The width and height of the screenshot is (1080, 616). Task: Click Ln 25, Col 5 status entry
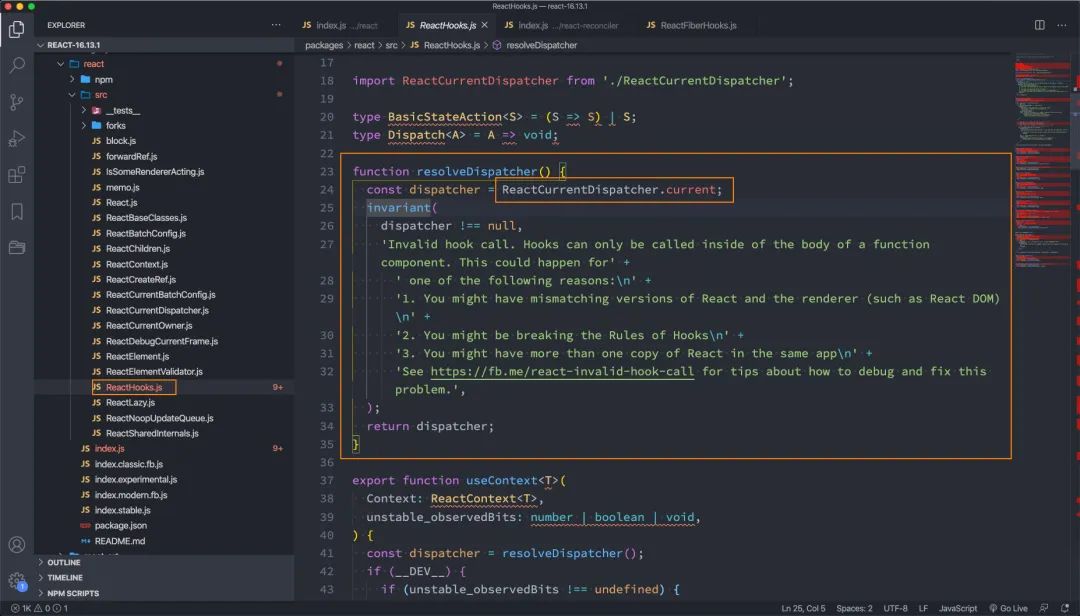(803, 608)
